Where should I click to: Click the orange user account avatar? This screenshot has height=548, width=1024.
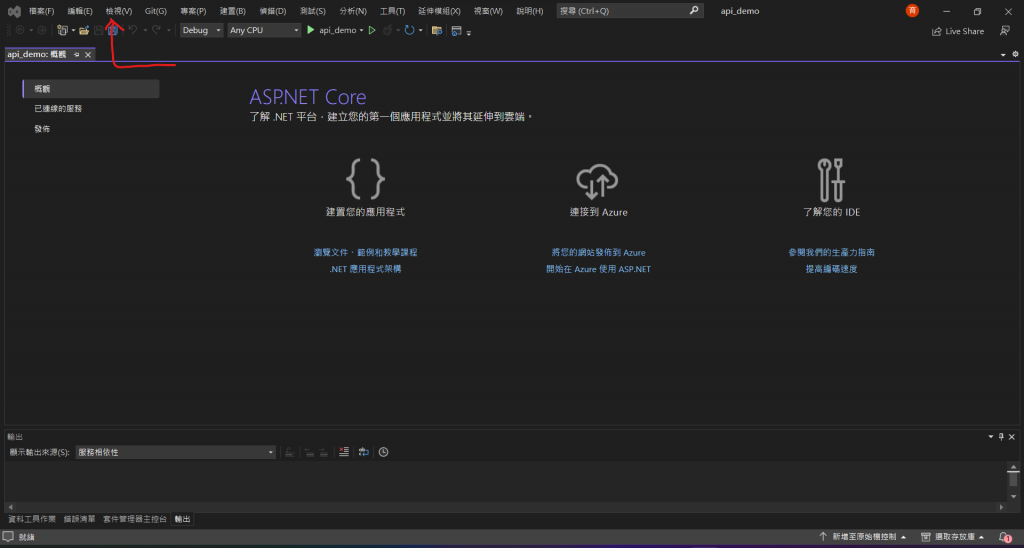[x=912, y=10]
